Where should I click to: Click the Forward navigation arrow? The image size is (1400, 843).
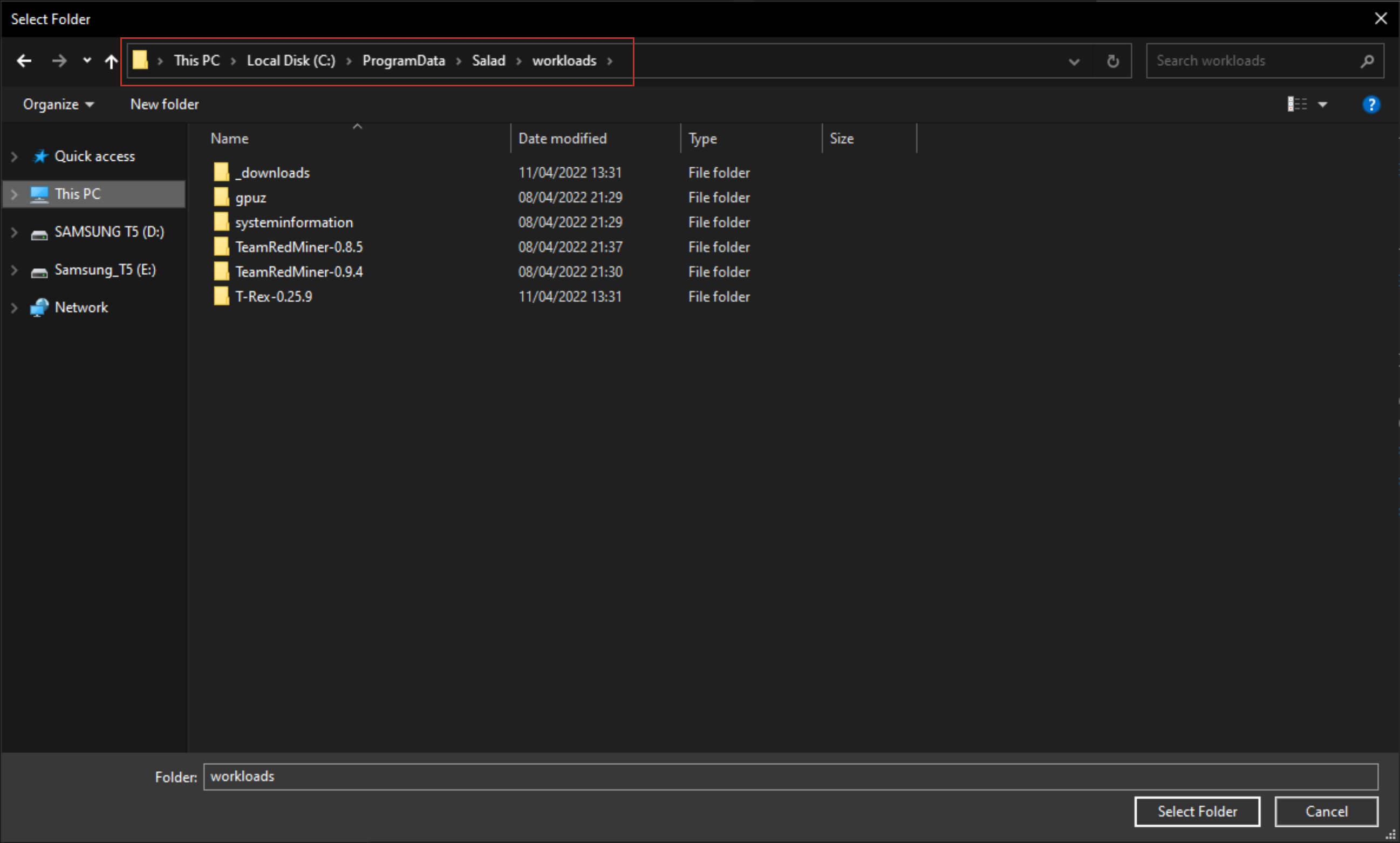click(59, 60)
